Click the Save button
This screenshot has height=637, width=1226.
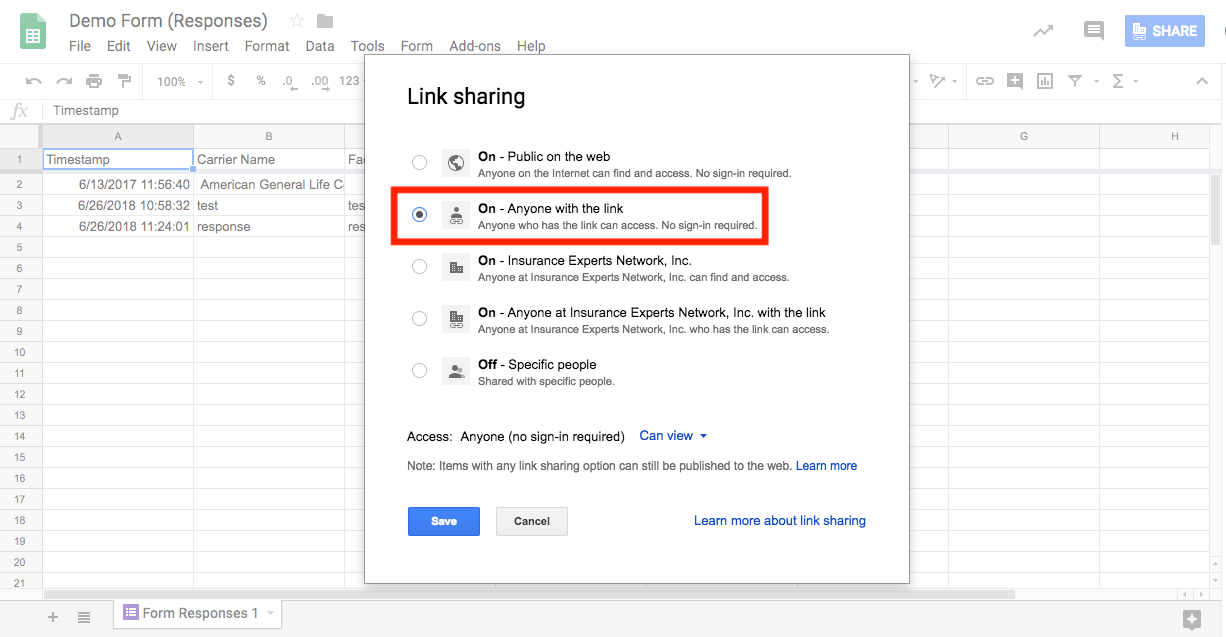[x=444, y=521]
